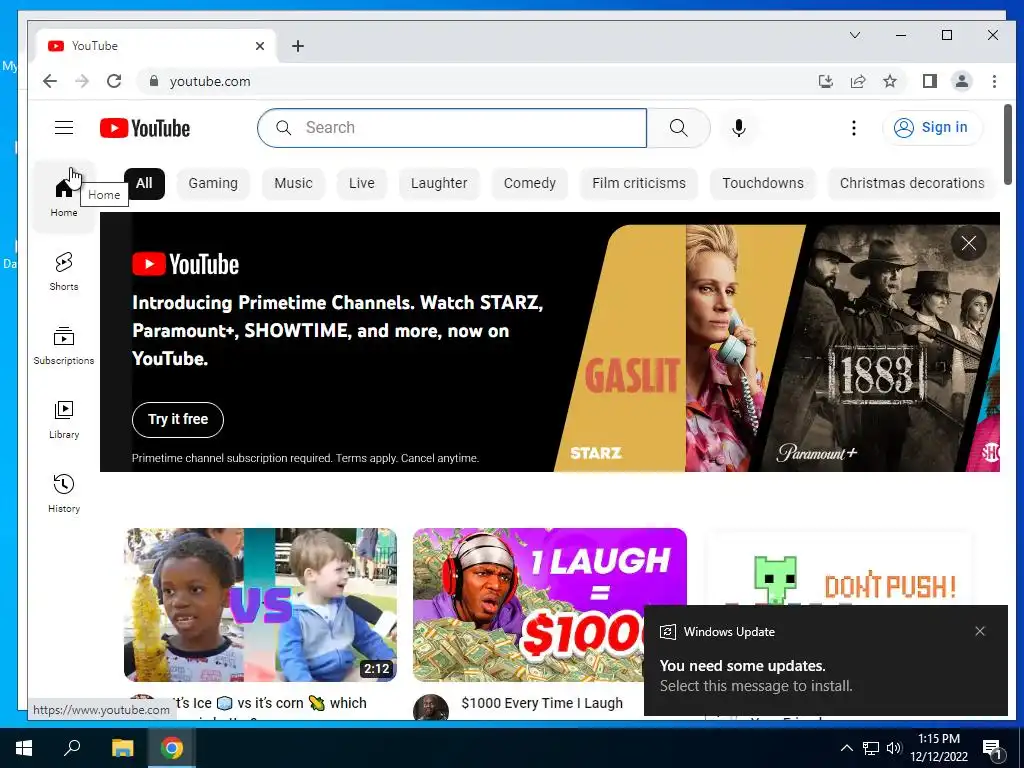Screen dimensions: 1024x768
Task: Click the volume speaker icon in tray
Action: [x=894, y=748]
